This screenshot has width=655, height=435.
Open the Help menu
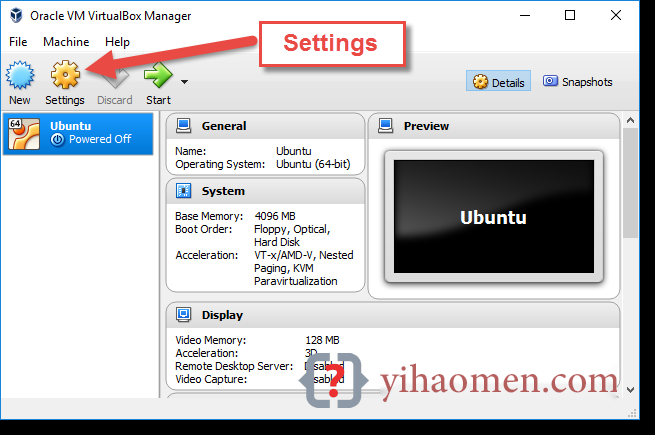coord(117,42)
